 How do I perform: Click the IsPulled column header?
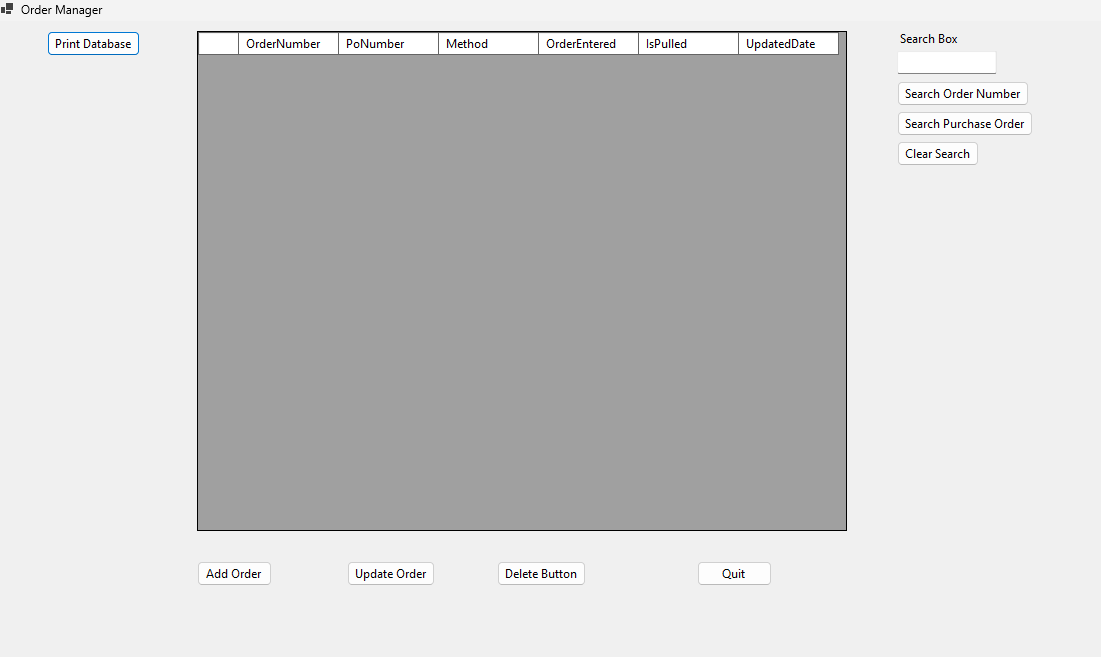click(x=688, y=44)
